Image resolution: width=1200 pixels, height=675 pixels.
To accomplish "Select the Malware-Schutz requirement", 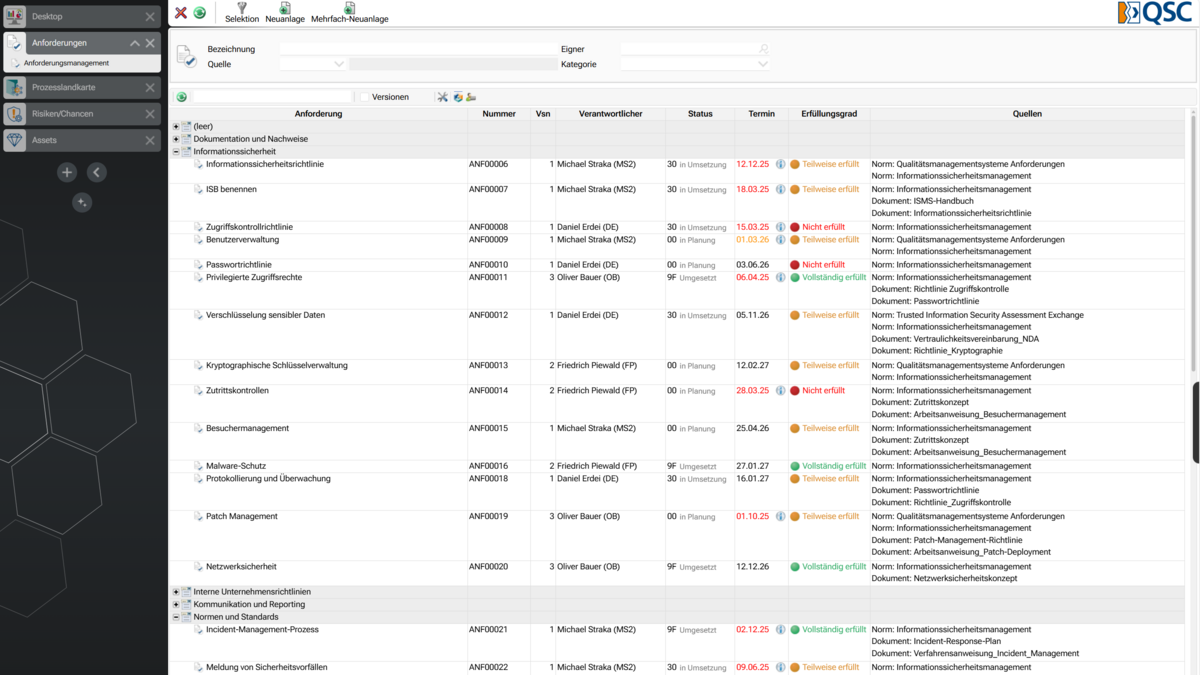I will (x=236, y=466).
